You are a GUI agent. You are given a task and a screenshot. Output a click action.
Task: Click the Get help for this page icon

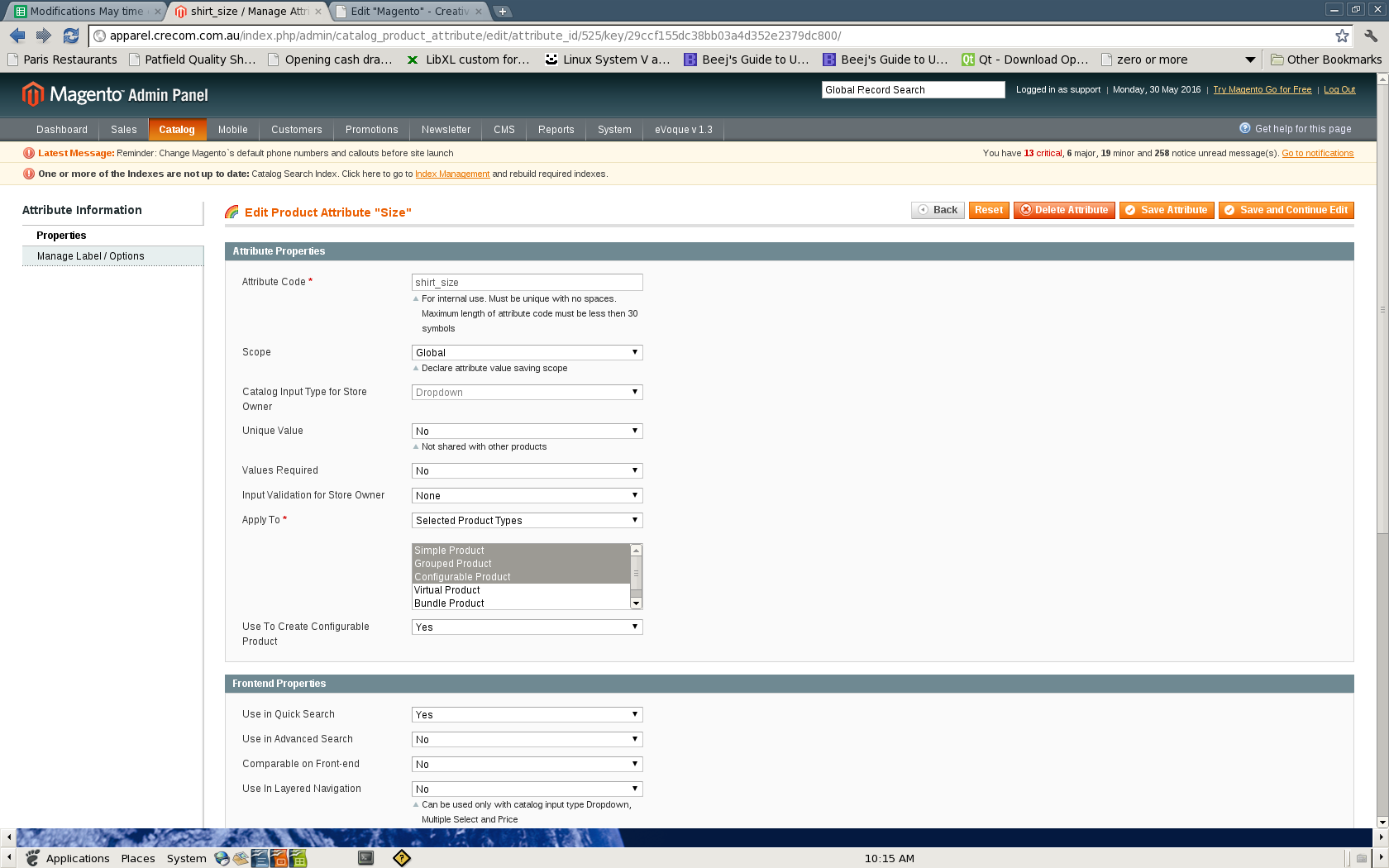(1244, 128)
